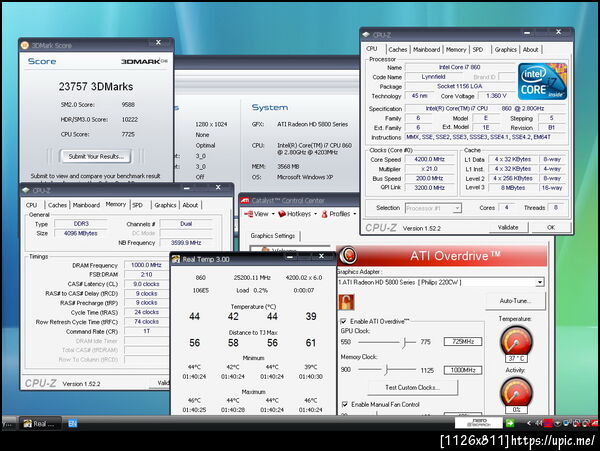This screenshot has width=600, height=451.
Task: Click Test Custom Clocks button
Action: click(x=412, y=388)
